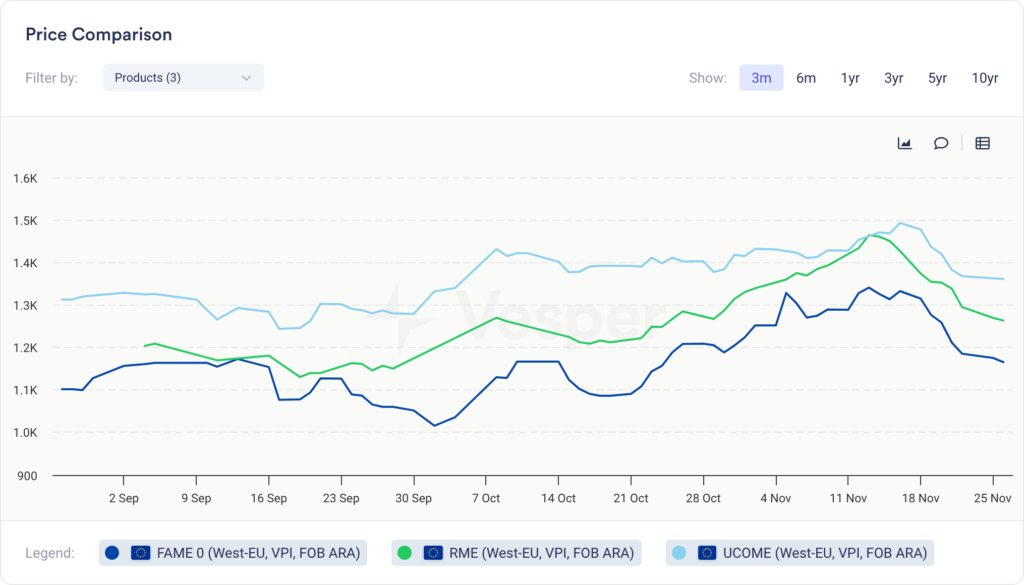Click EU flag icon beside UCOME

click(708, 552)
